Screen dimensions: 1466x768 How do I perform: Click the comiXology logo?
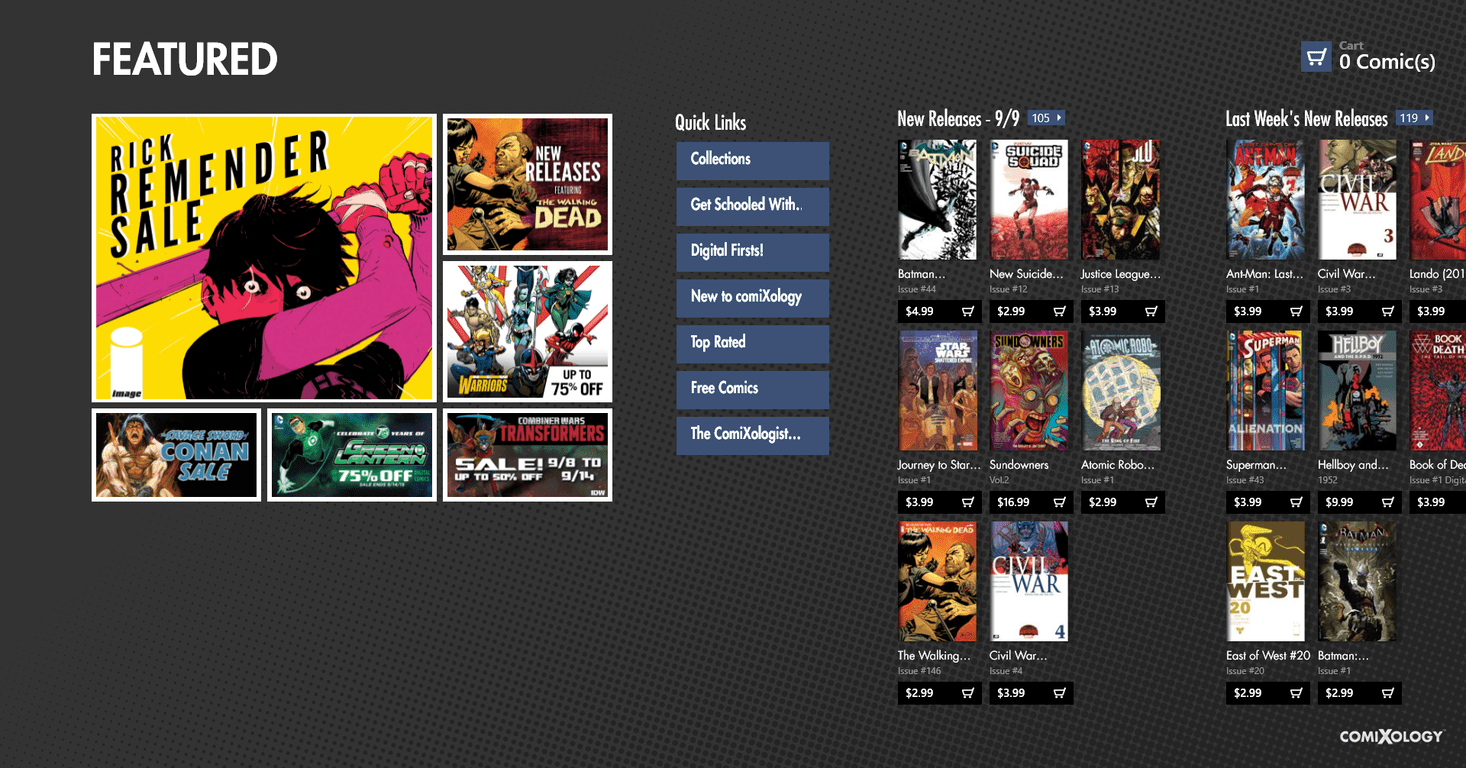tap(1392, 737)
